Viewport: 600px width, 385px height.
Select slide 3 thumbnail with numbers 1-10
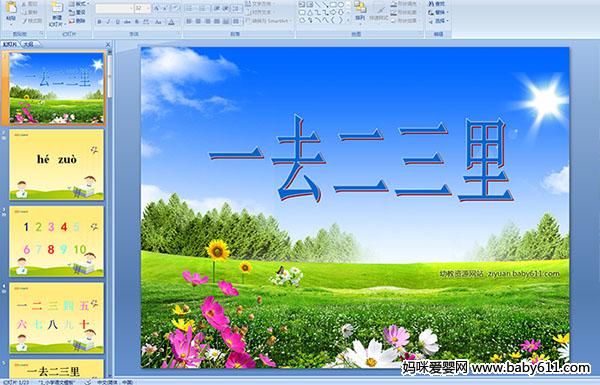[x=57, y=241]
